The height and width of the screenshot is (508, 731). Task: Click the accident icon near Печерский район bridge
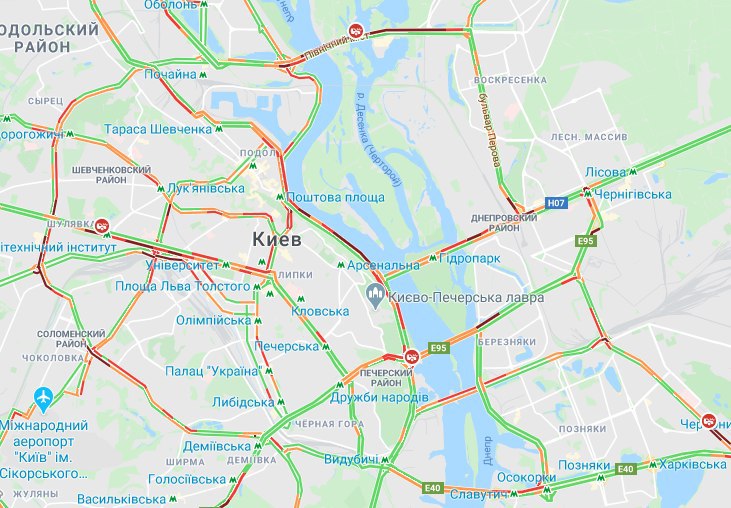[411, 357]
